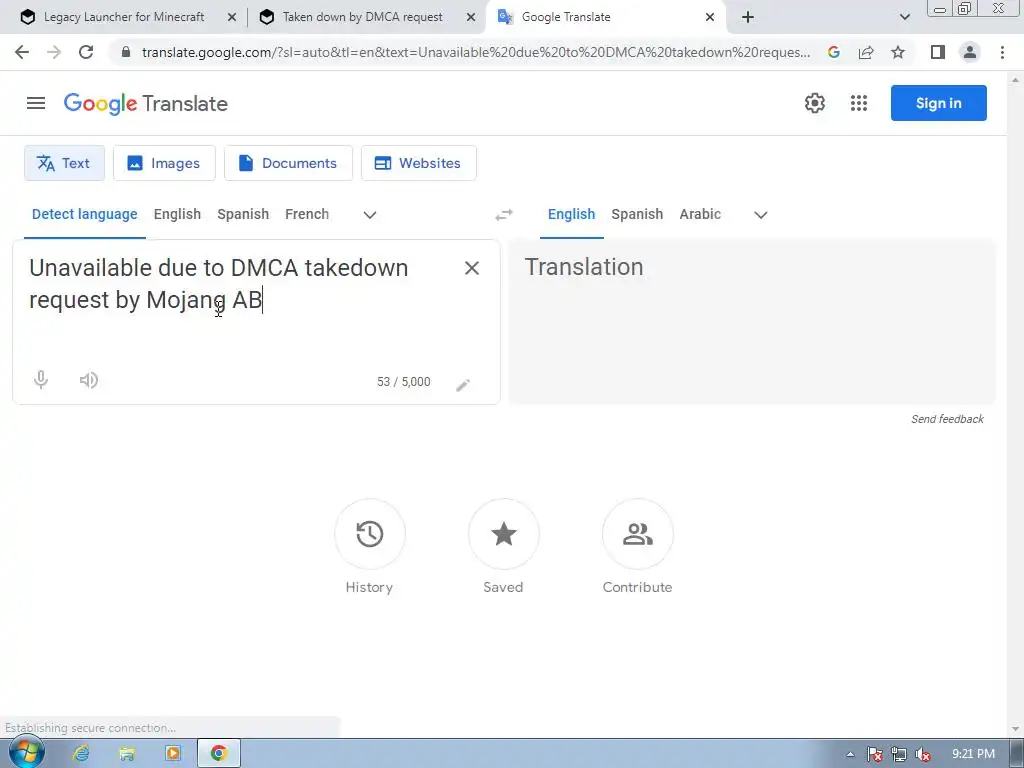Launch Internet Explorer from the taskbar
The height and width of the screenshot is (768, 1024).
click(81, 754)
